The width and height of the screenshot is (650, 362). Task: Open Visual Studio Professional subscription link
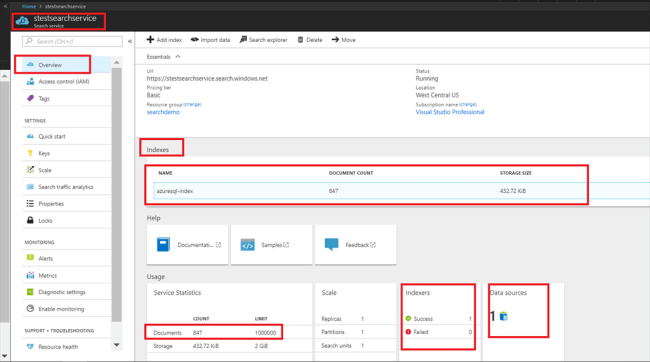[x=450, y=112]
